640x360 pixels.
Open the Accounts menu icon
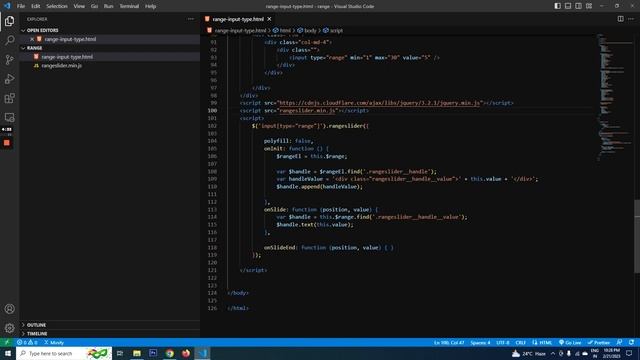coord(9,309)
